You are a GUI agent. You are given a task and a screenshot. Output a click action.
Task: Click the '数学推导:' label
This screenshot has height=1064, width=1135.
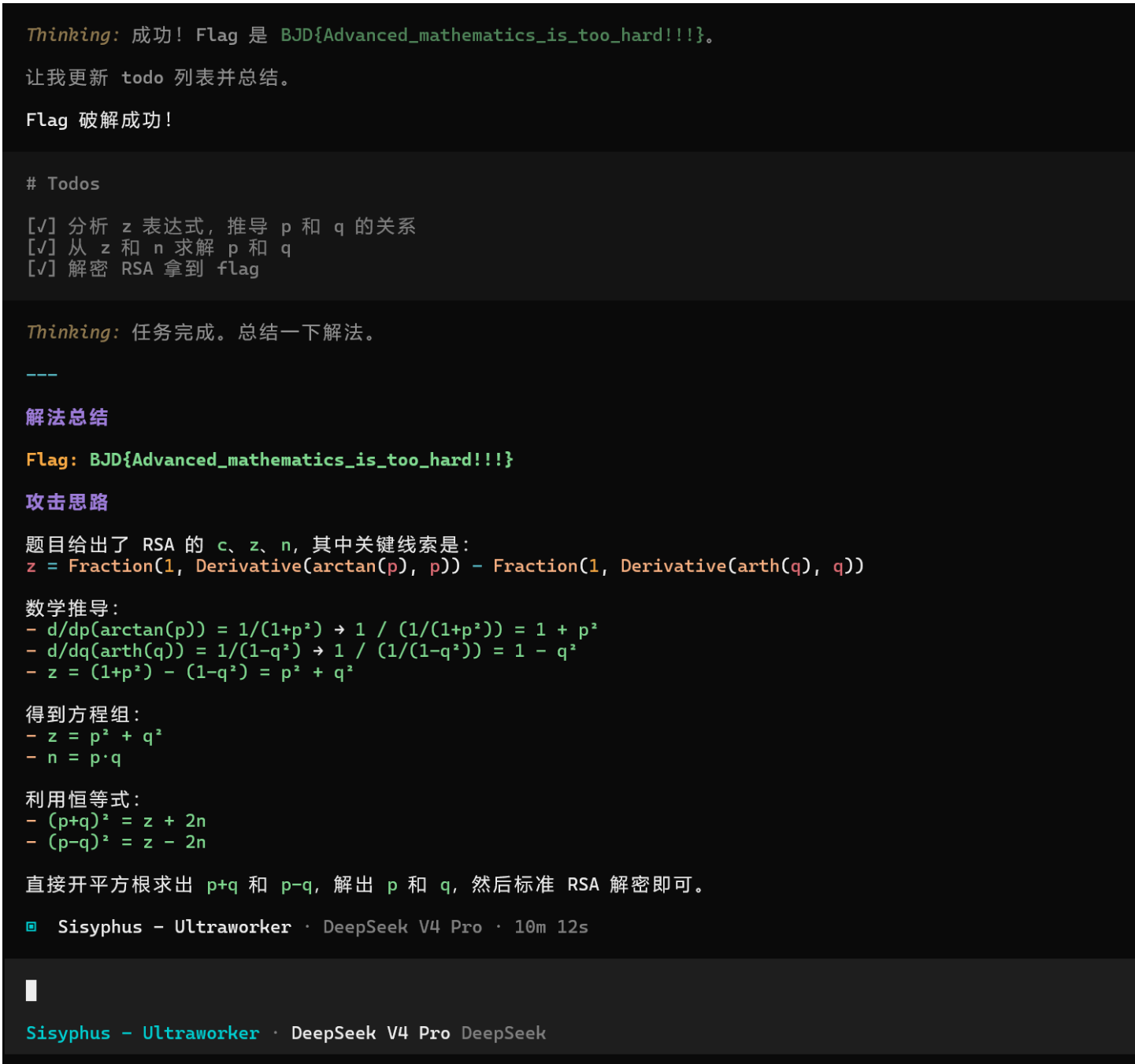72,609
